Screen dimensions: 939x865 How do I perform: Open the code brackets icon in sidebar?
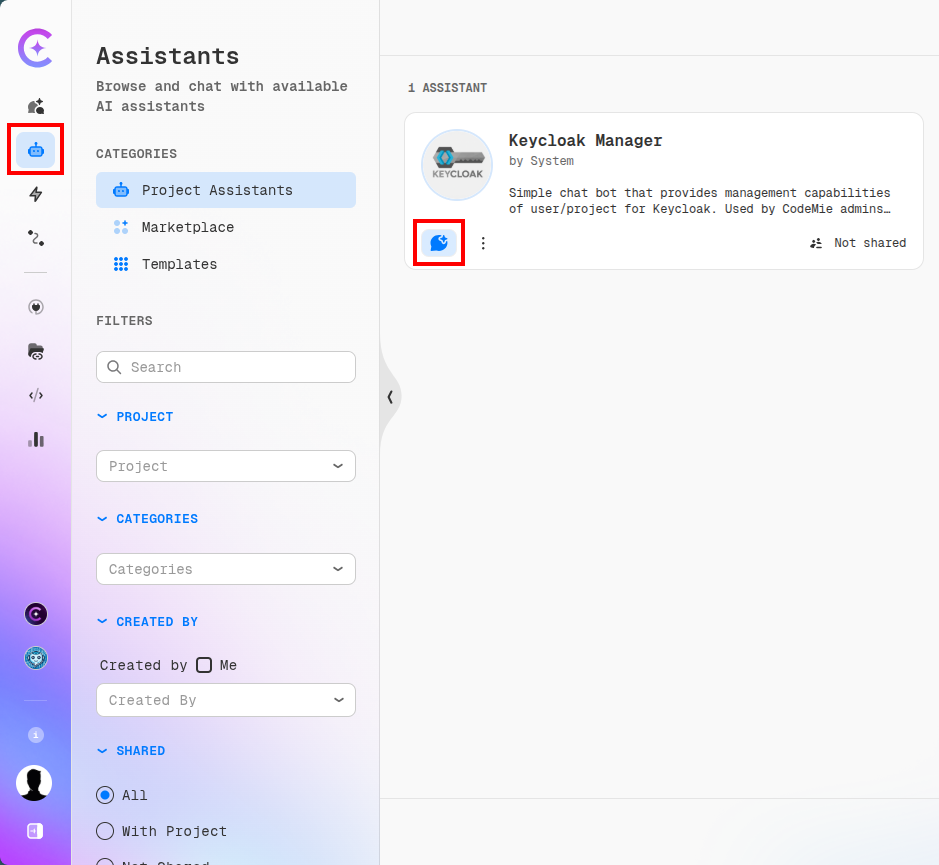point(36,395)
